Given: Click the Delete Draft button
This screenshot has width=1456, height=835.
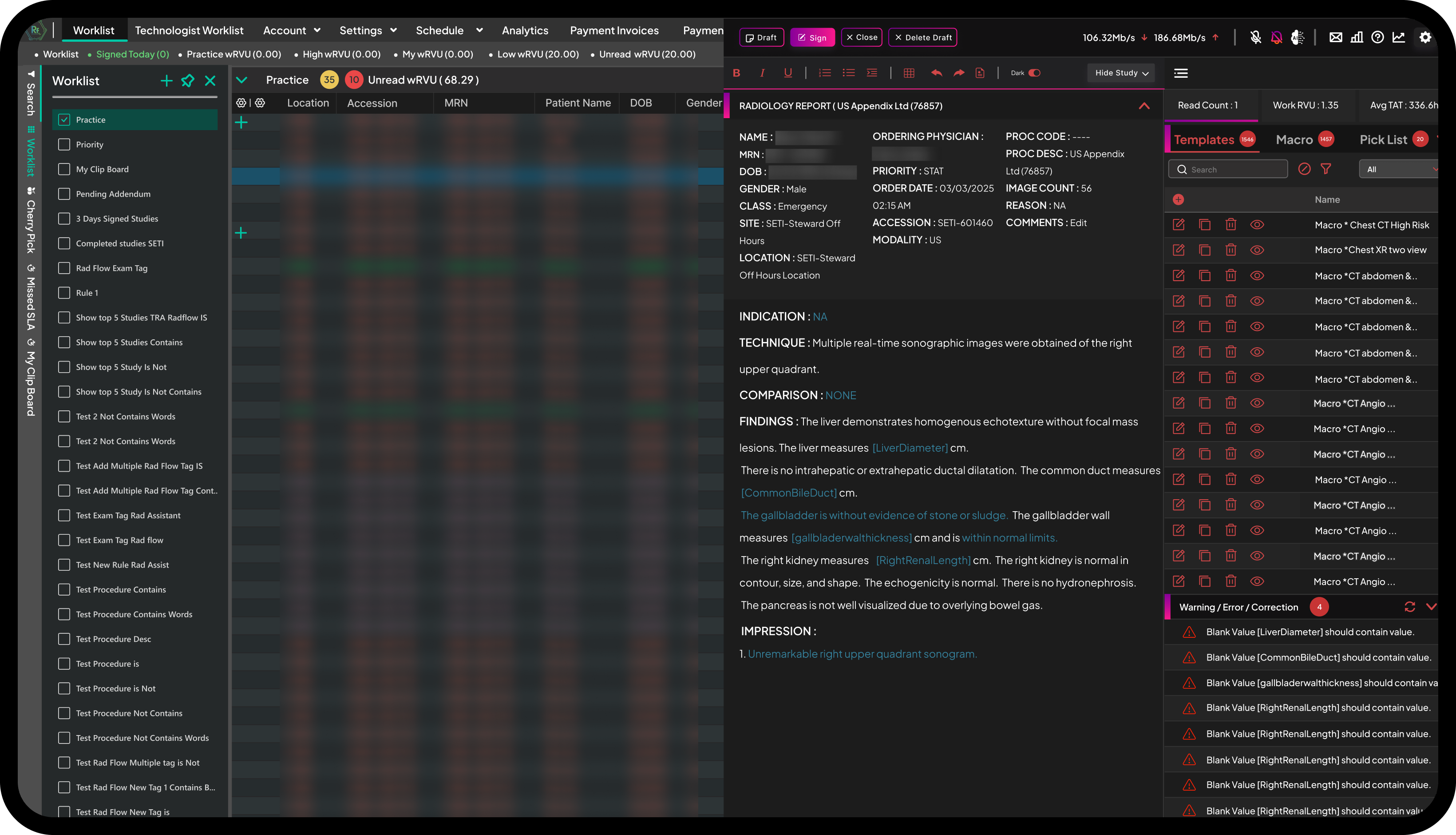Looking at the screenshot, I should [x=922, y=37].
